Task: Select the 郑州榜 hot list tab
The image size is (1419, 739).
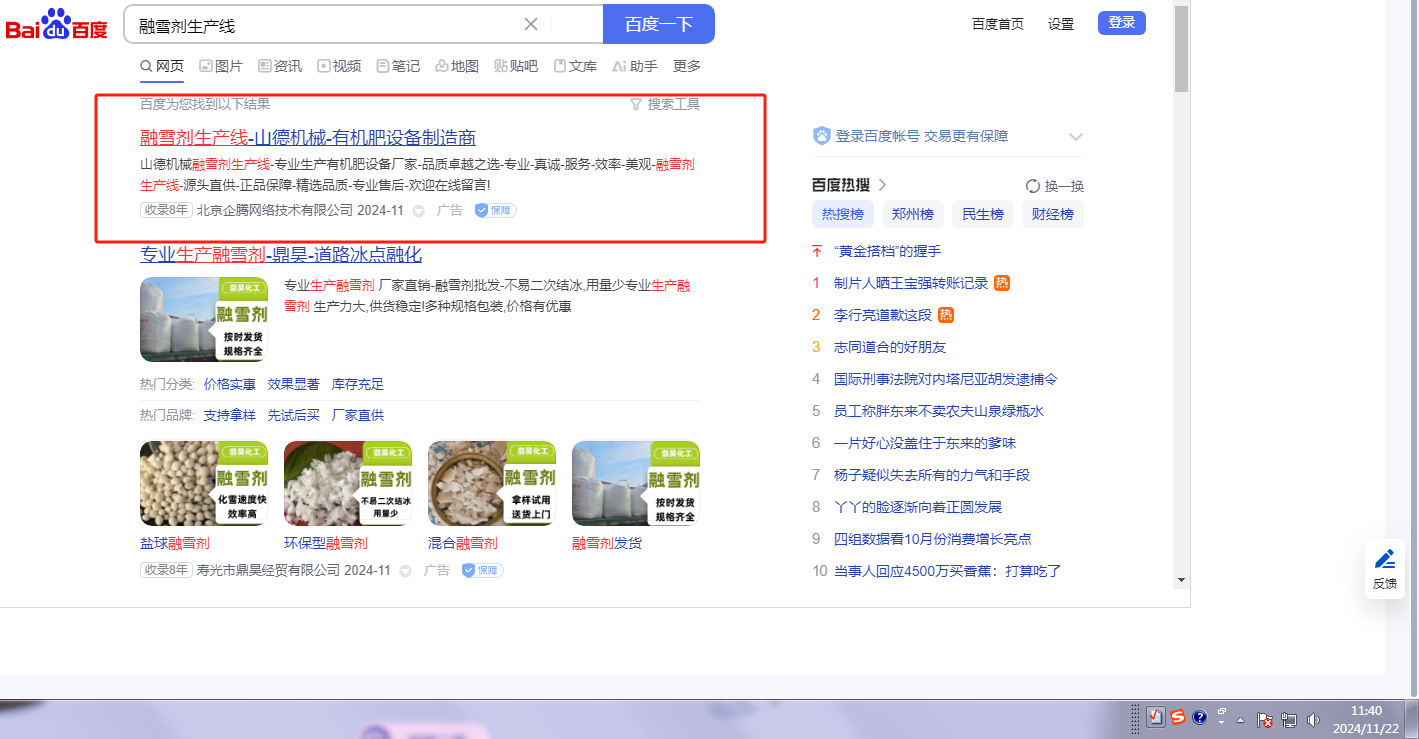Action: pos(912,214)
